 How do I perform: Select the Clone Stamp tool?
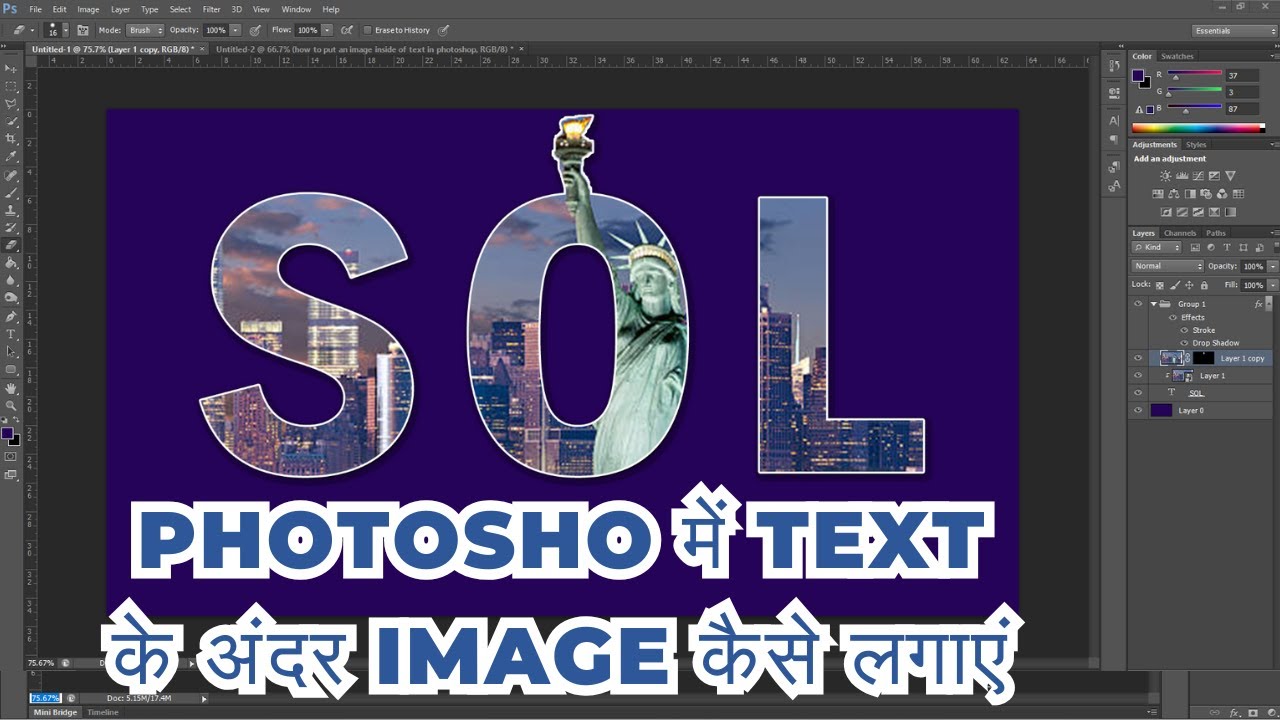[11, 210]
